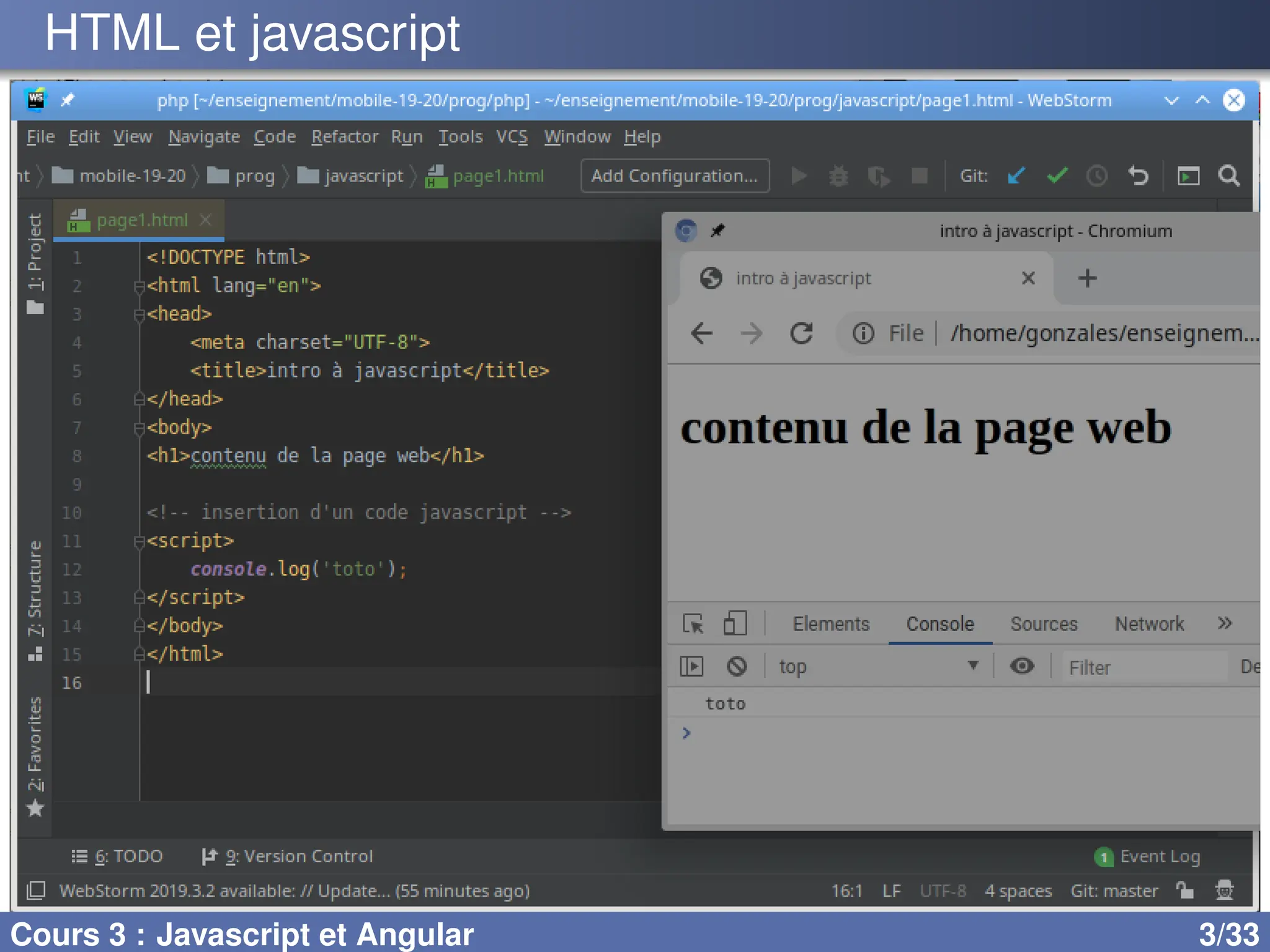Open 6: TODO tool window

[117, 856]
